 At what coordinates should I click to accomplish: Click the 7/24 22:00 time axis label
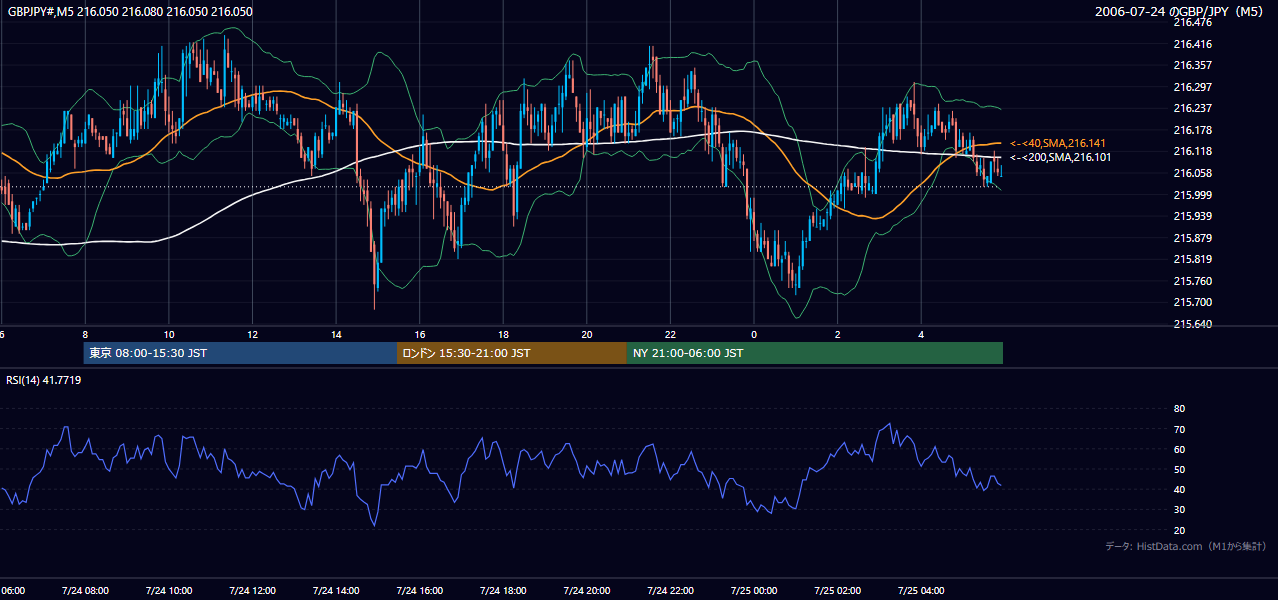(670, 591)
